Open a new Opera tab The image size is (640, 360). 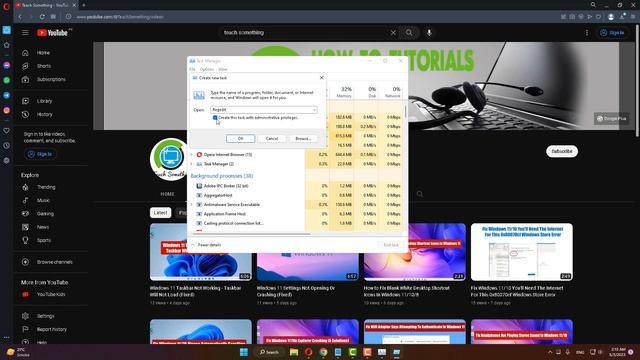tap(84, 5)
